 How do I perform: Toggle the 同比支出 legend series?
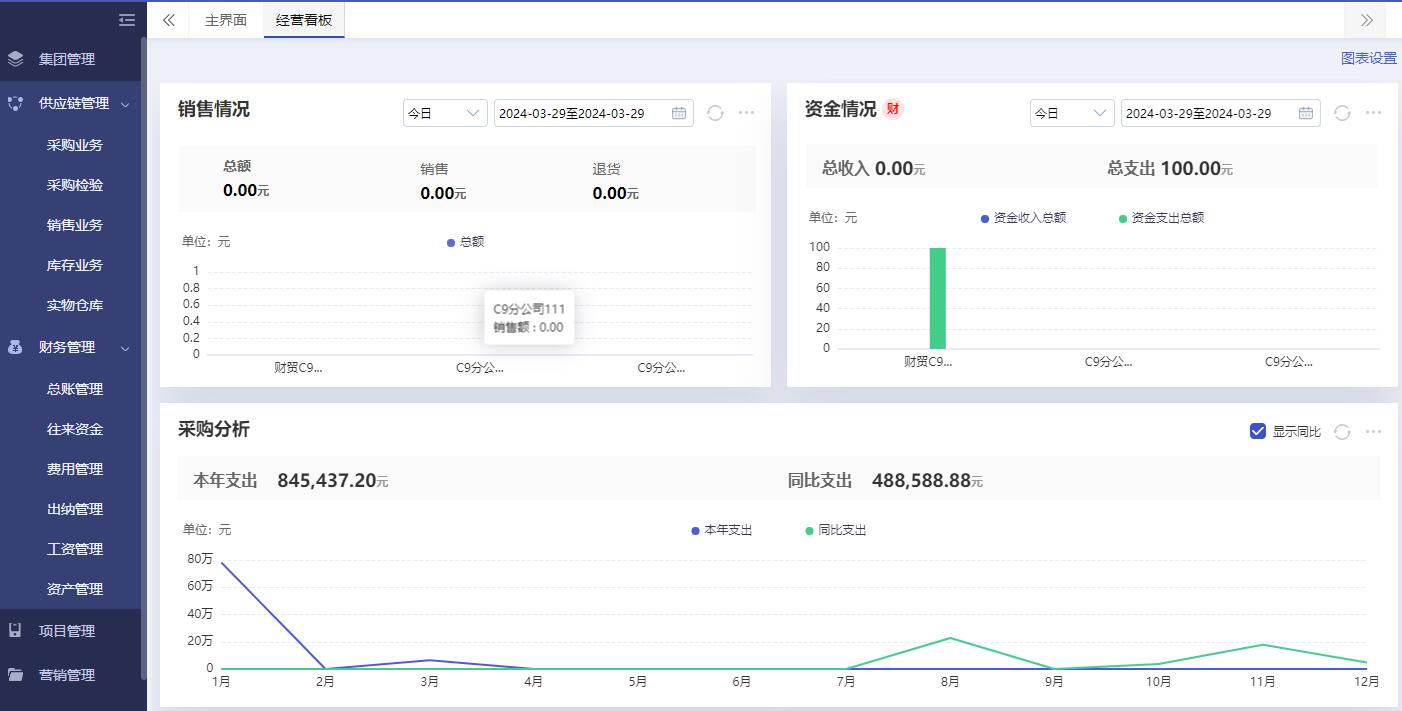(836, 531)
